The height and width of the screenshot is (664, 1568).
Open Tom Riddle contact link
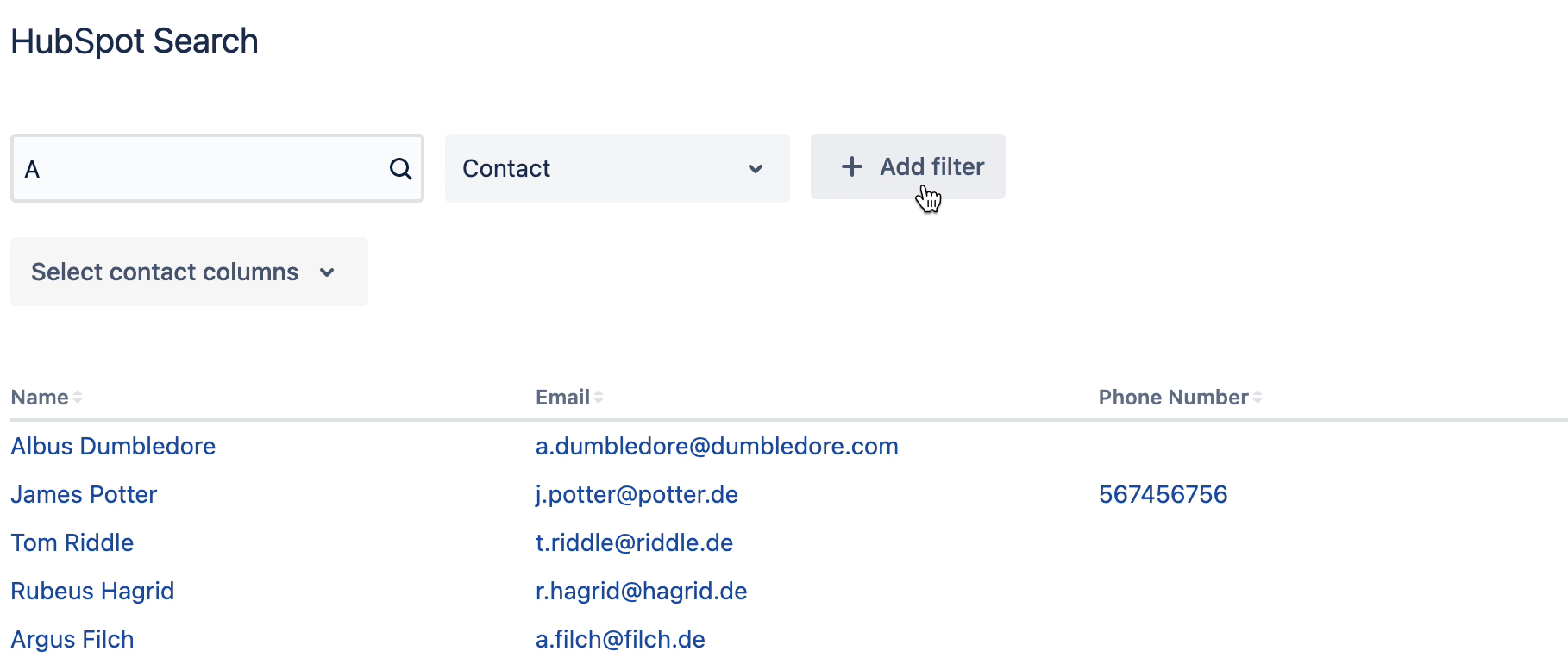pos(72,542)
